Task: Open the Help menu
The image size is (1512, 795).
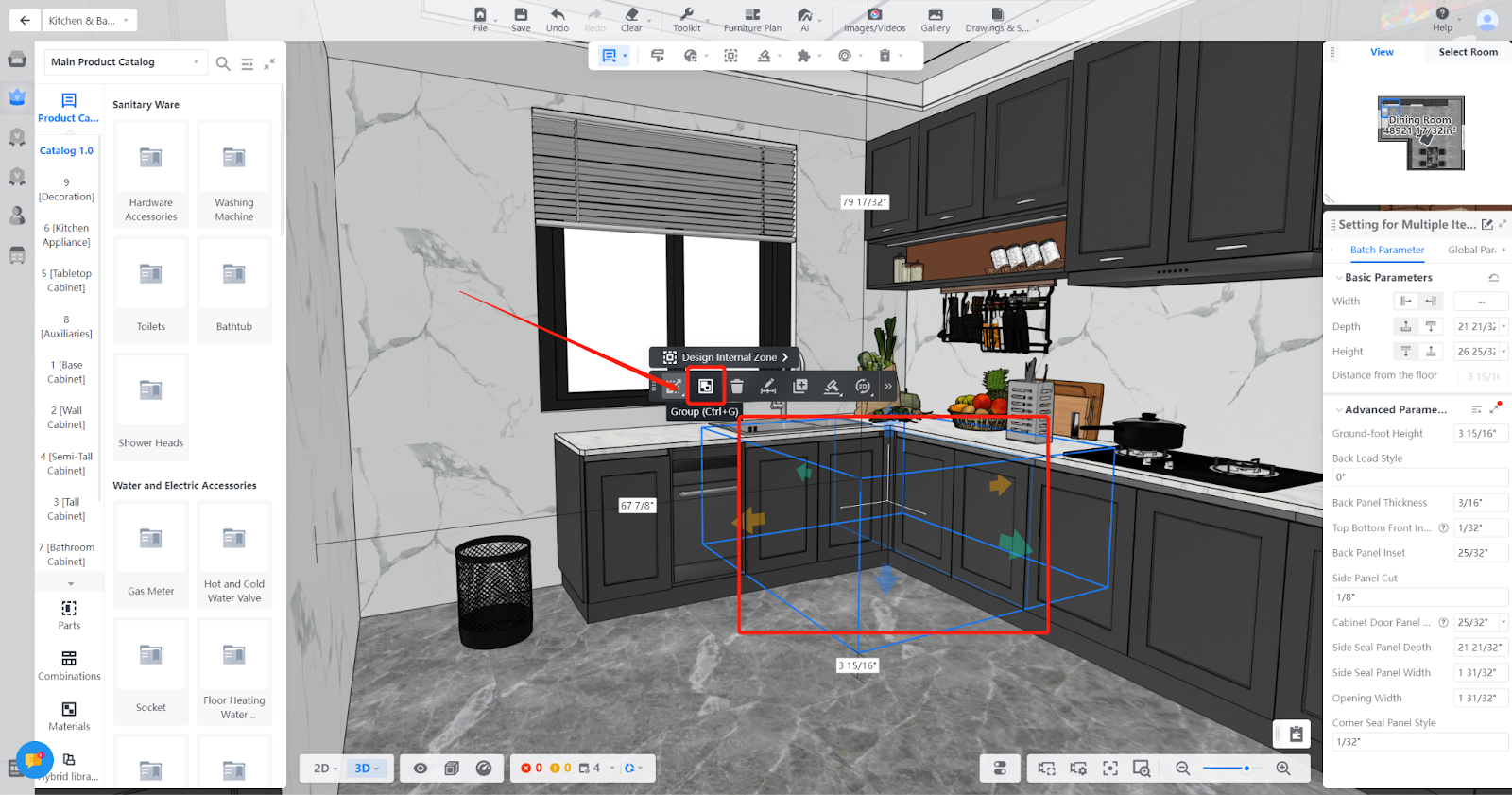Action: (x=1442, y=20)
